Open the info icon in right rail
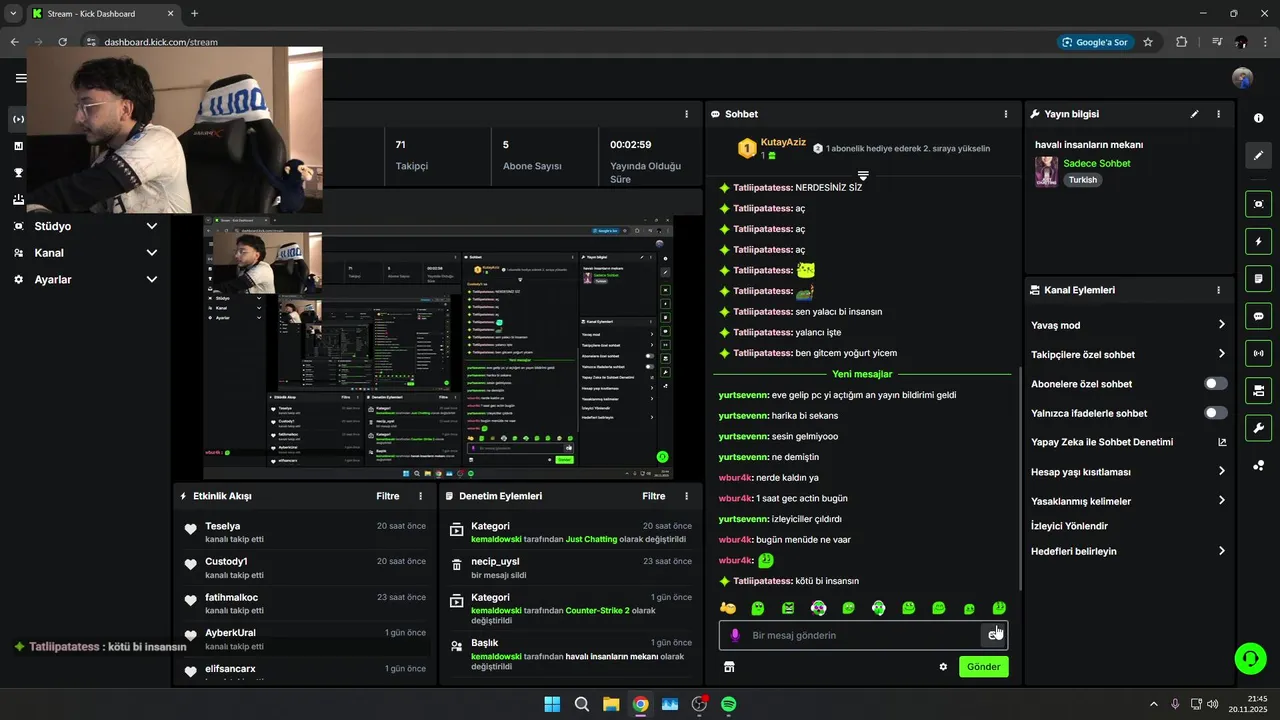This screenshot has height=720, width=1280. click(1258, 118)
